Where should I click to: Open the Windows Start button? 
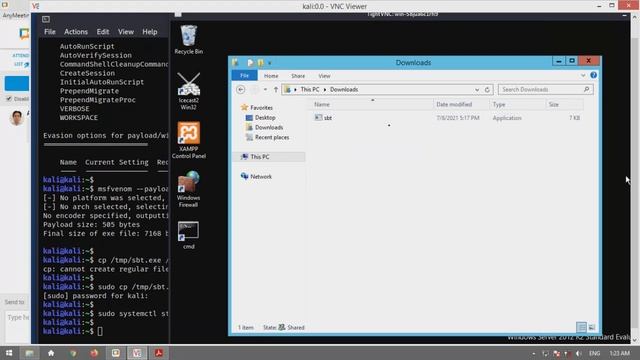(x=9, y=353)
